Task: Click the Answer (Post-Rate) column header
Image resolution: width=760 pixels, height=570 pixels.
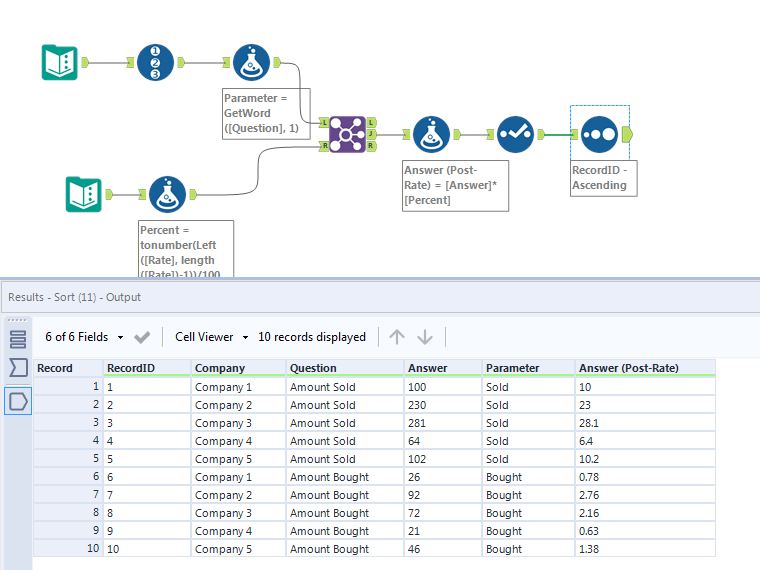Action: pos(645,368)
